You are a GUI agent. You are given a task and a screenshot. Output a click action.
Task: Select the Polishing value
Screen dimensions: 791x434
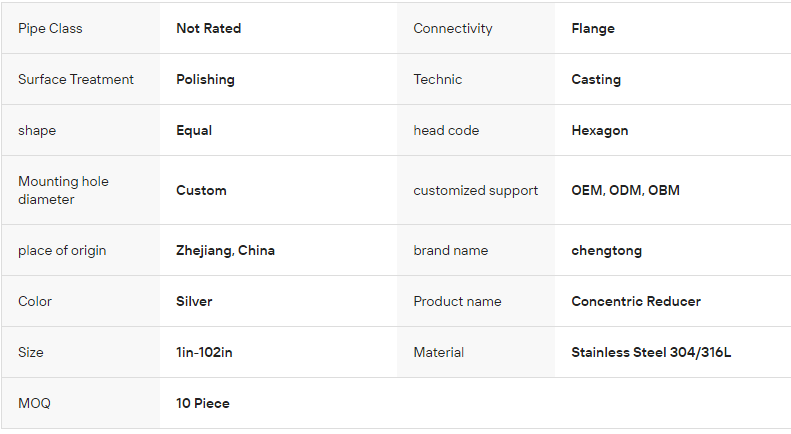pyautogui.click(x=205, y=80)
